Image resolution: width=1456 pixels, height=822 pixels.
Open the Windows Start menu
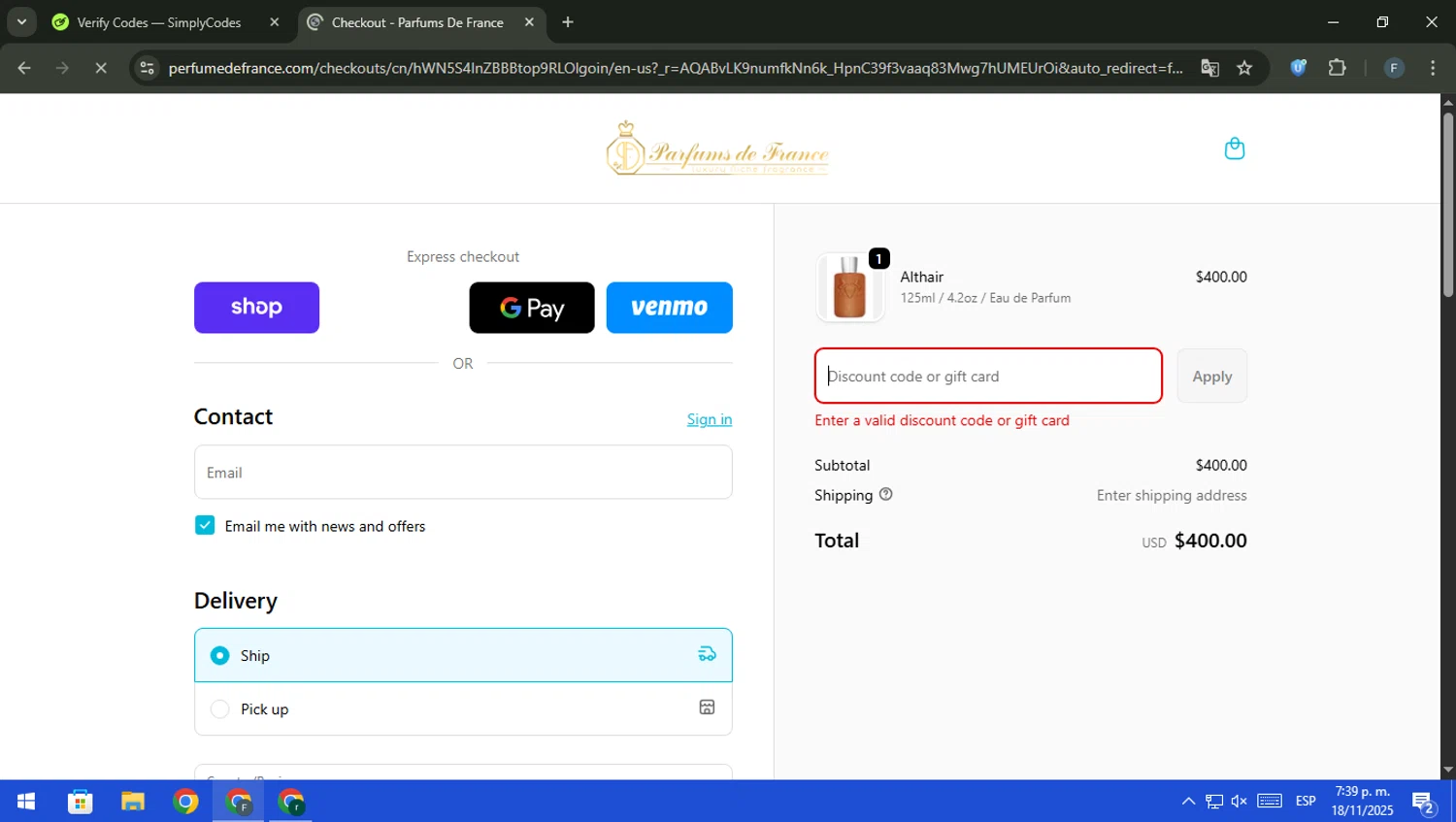pos(26,801)
